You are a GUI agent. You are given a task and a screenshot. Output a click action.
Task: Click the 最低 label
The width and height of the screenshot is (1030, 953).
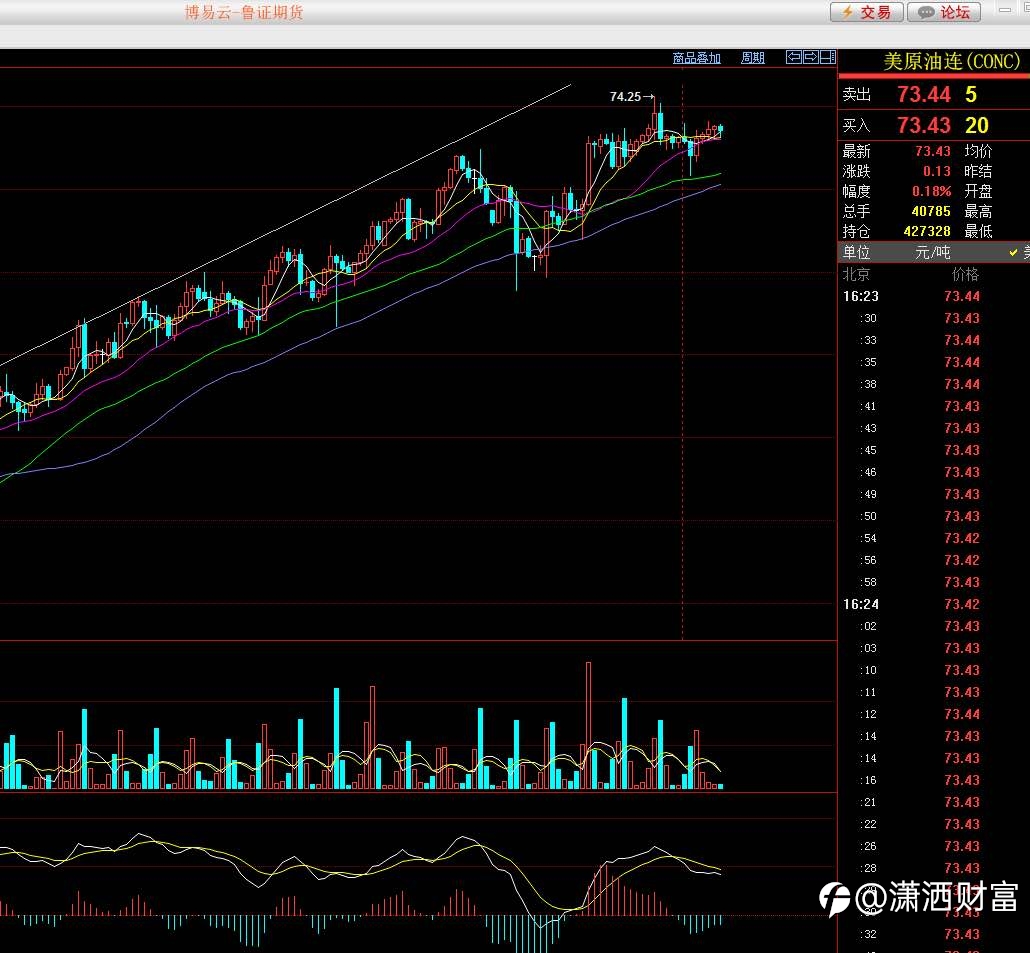coord(978,231)
